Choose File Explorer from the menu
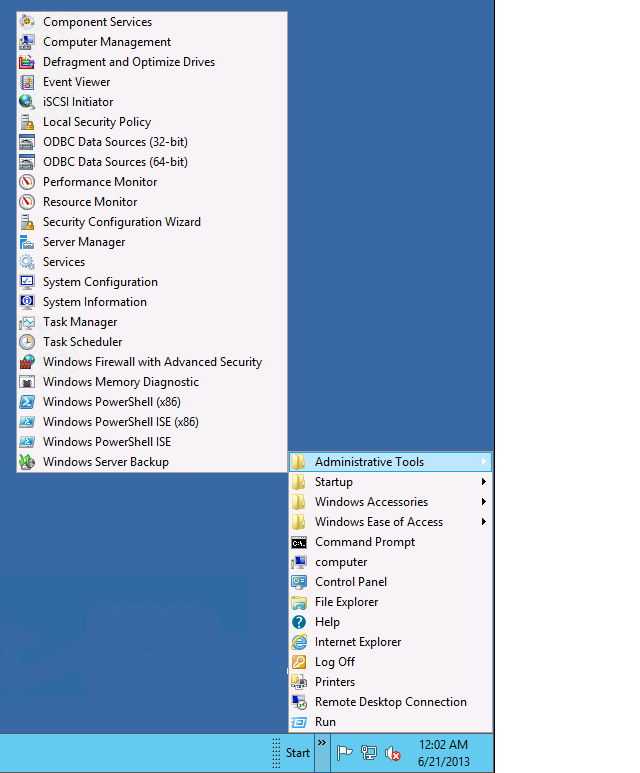640x773 pixels. coord(391,602)
